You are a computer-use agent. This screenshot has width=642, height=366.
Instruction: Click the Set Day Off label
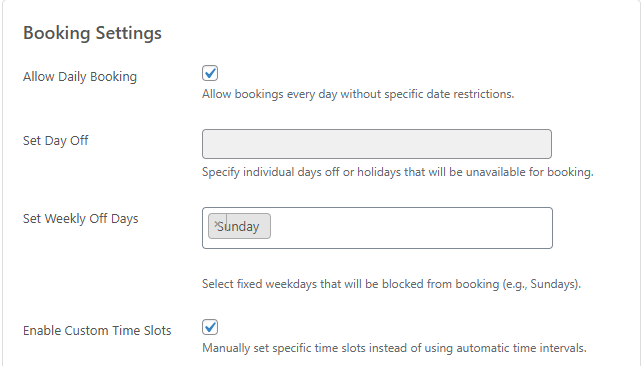[55, 140]
